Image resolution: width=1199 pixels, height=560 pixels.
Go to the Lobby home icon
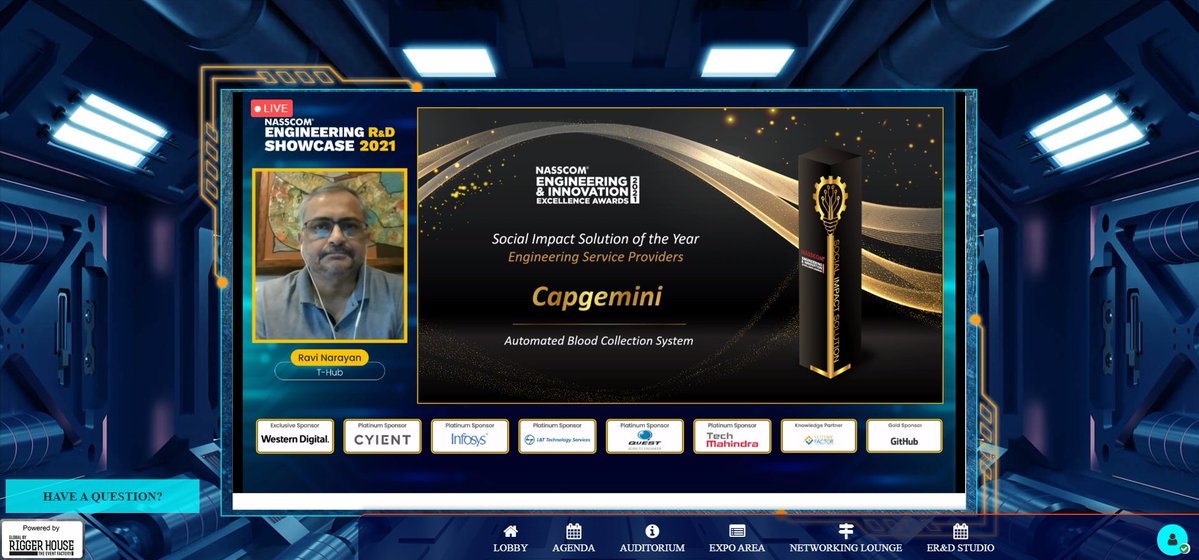(x=510, y=531)
